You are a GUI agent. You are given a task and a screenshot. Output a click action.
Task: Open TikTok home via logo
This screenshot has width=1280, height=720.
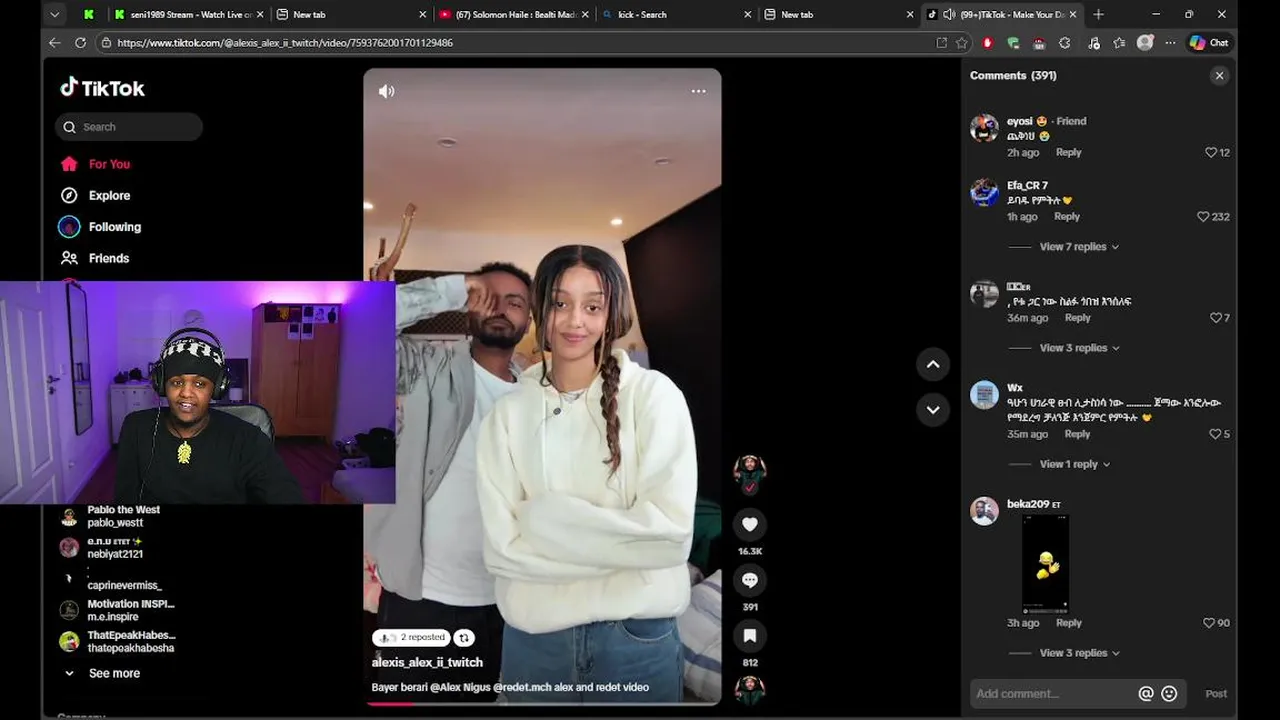[x=102, y=88]
